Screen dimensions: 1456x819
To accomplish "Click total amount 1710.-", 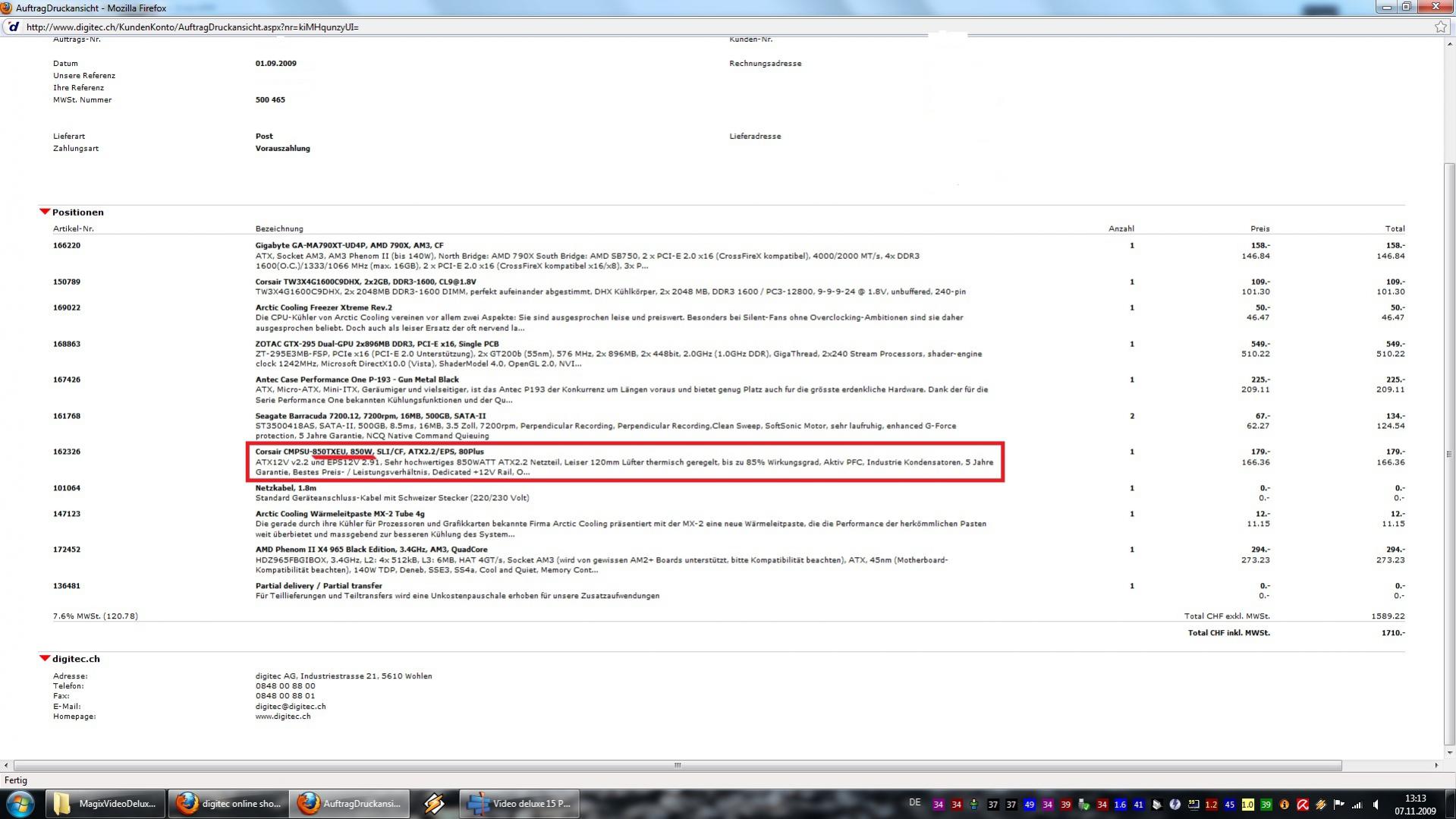I will pos(1393,632).
